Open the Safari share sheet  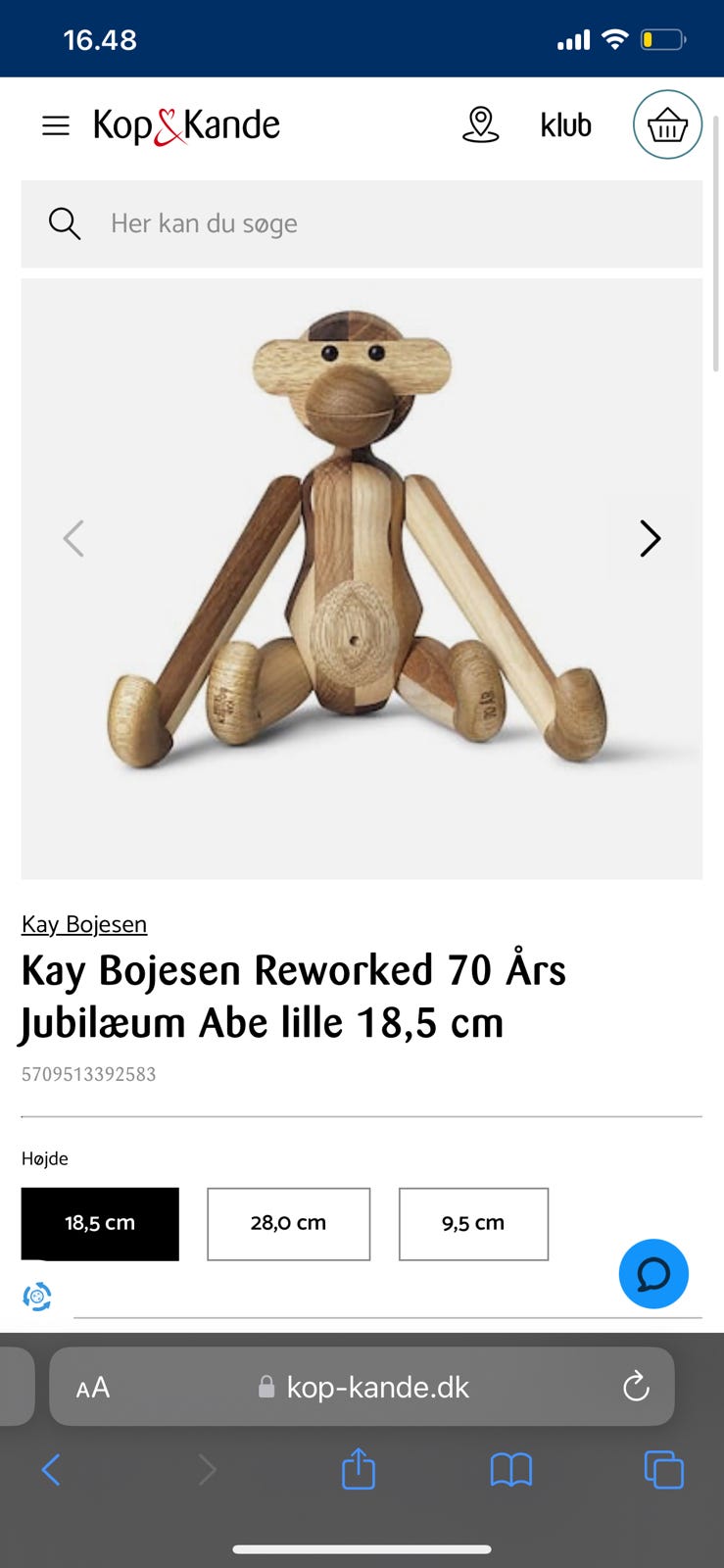(x=359, y=1468)
